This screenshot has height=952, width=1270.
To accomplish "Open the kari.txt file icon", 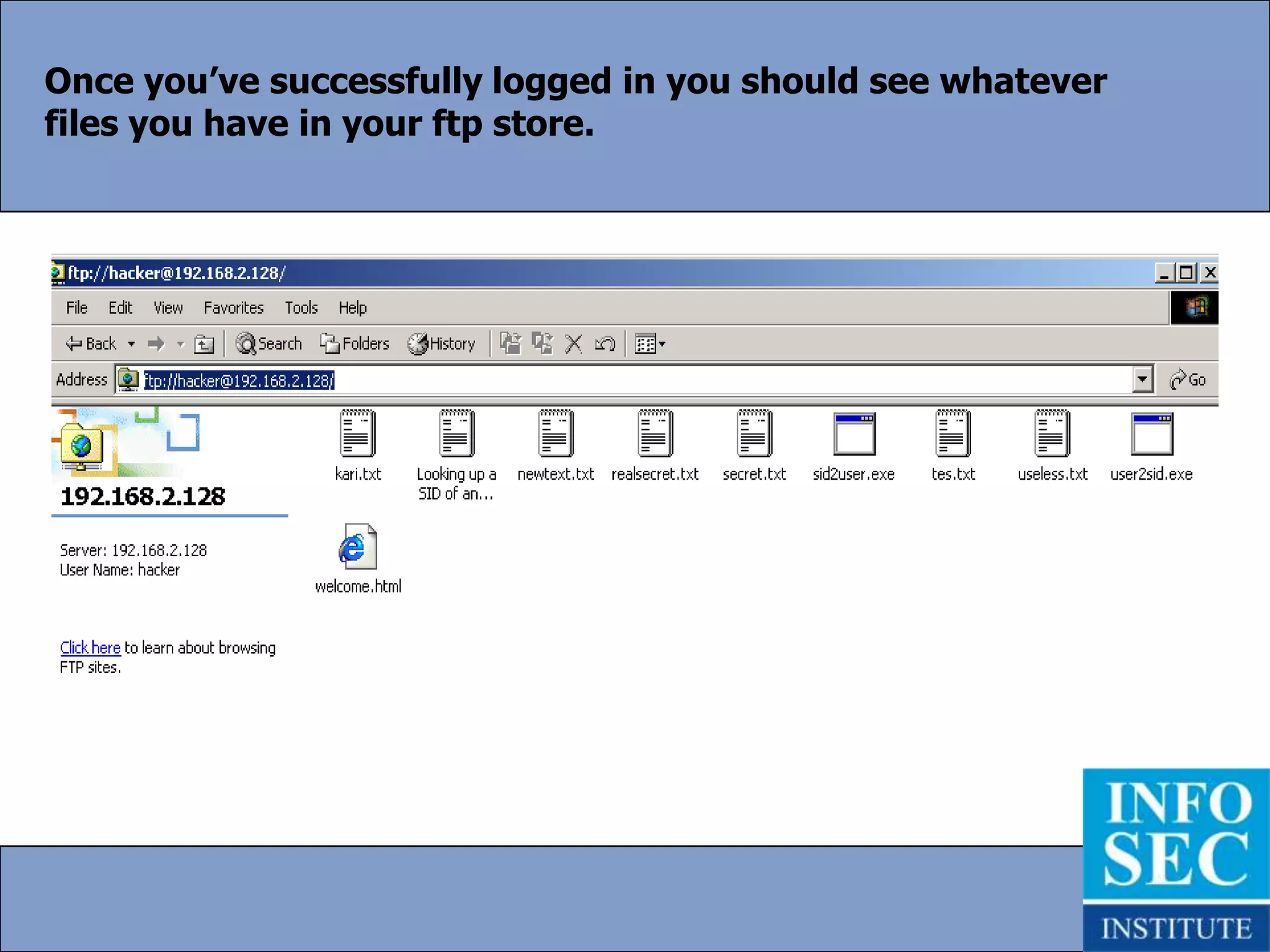I will [x=358, y=434].
